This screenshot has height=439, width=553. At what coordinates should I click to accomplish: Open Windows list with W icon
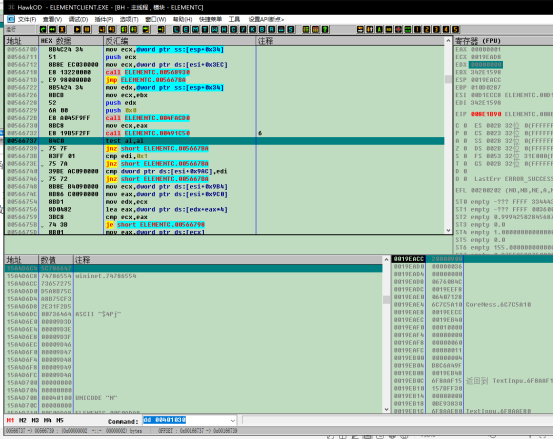(214, 30)
